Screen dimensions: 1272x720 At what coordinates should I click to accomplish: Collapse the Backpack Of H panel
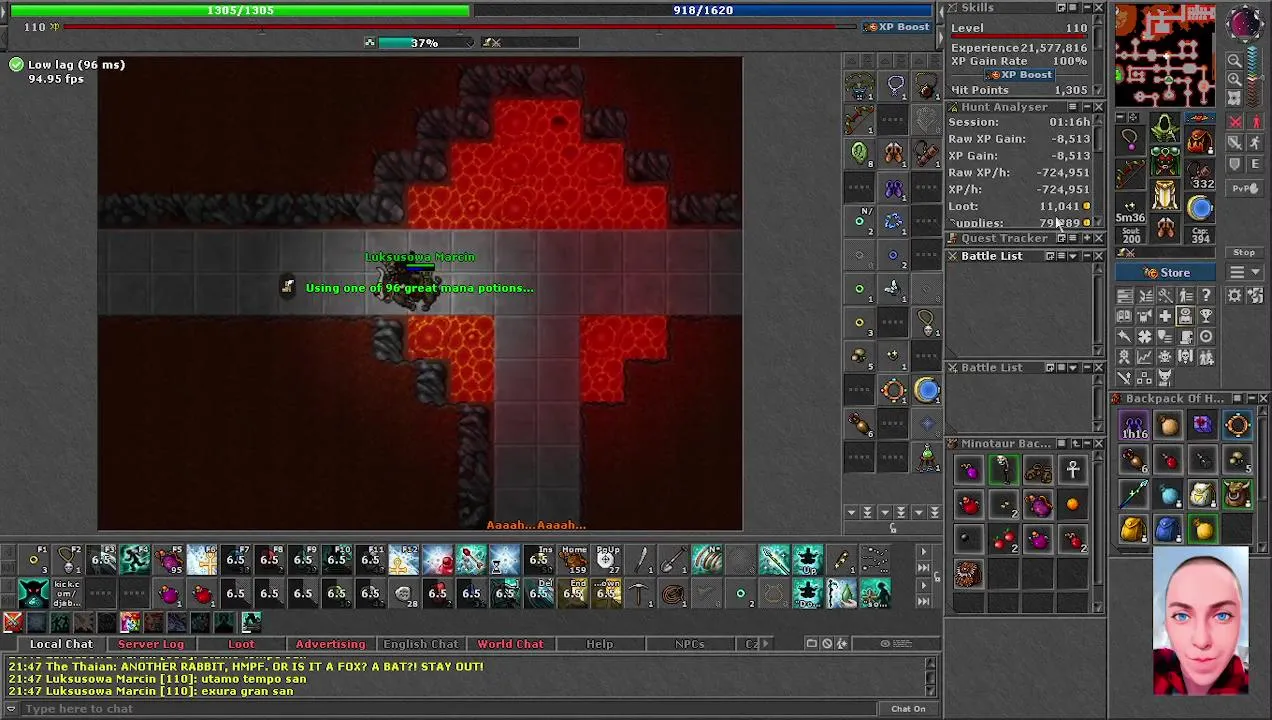pos(1250,399)
